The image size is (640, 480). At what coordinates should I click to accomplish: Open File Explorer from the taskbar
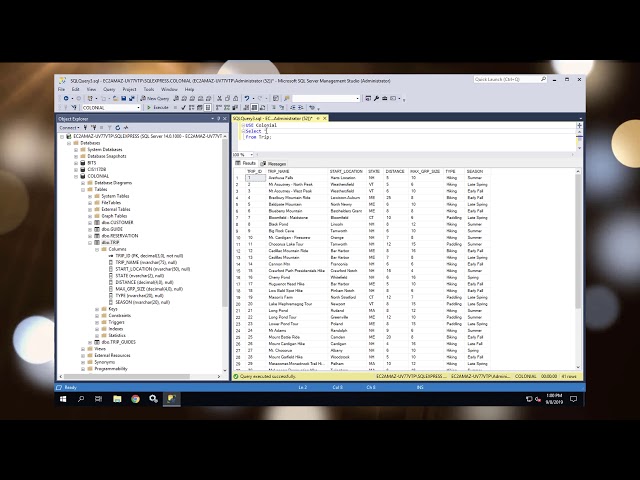click(x=117, y=399)
